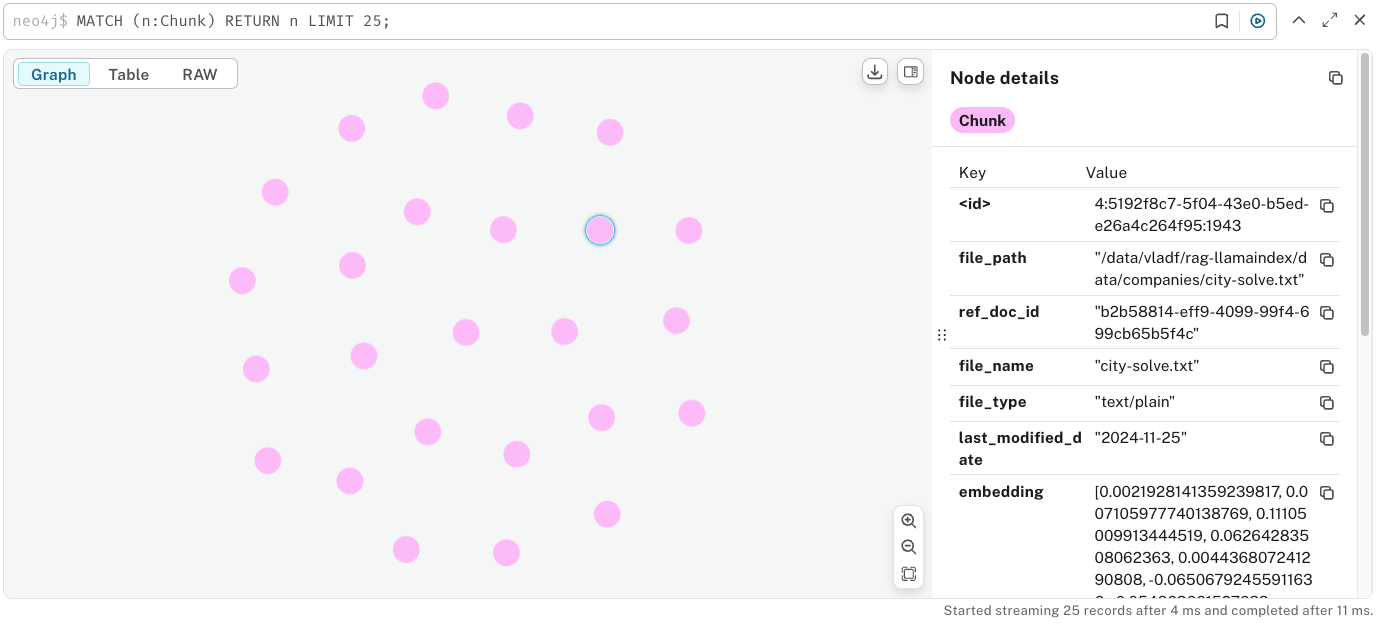This screenshot has width=1378, height=624.
Task: Copy all node details properties
Action: 1336,78
